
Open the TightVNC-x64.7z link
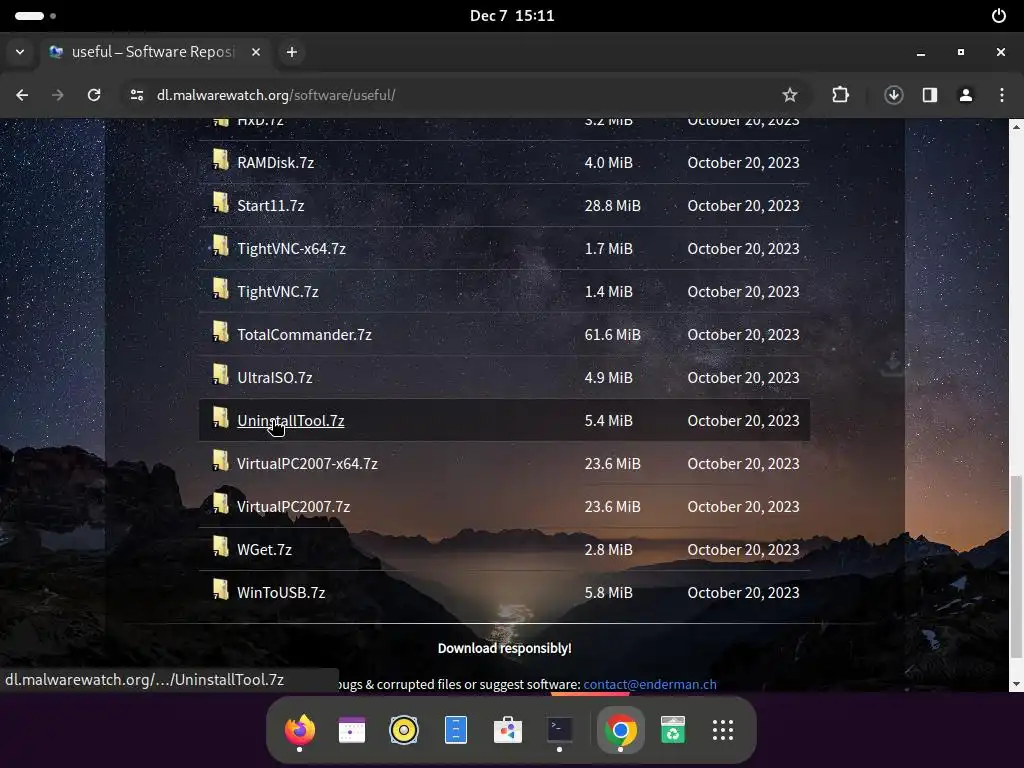[291, 249]
